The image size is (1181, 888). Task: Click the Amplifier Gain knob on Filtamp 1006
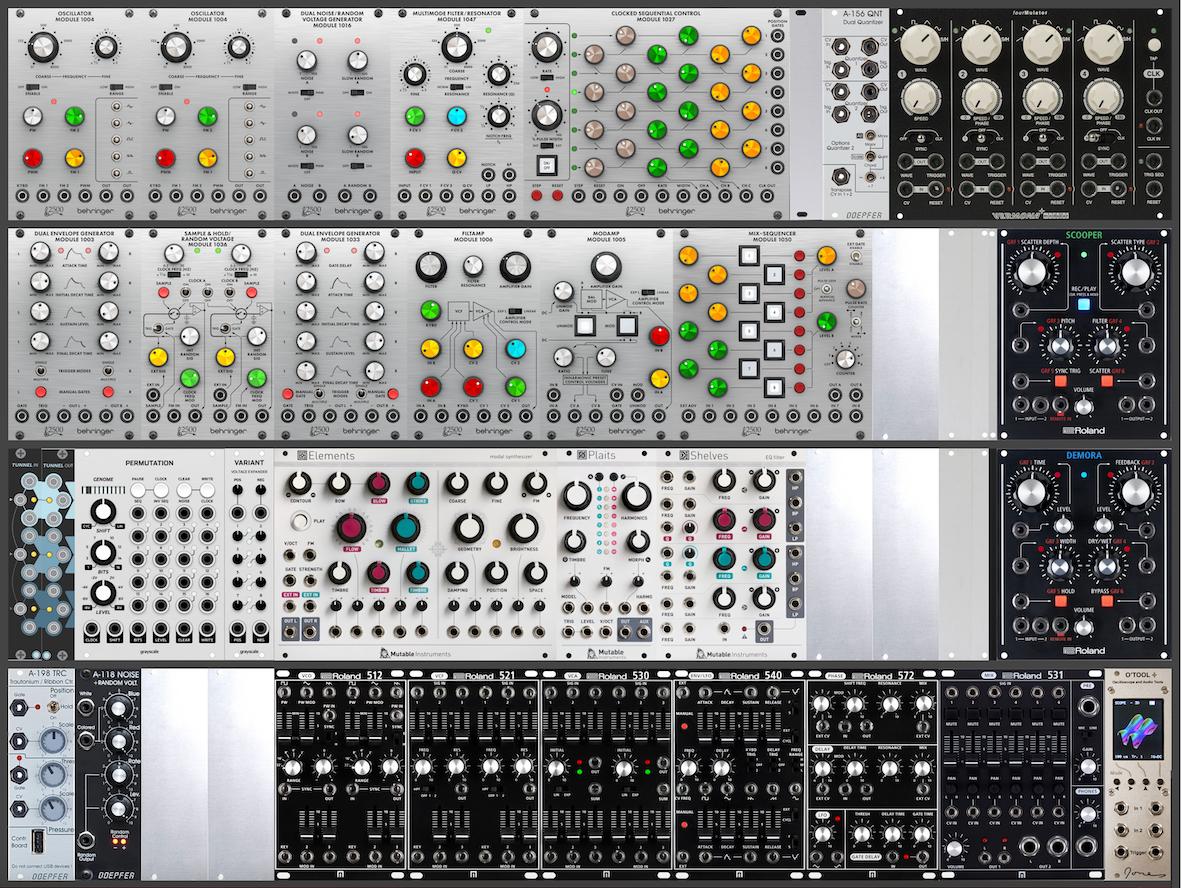point(515,267)
